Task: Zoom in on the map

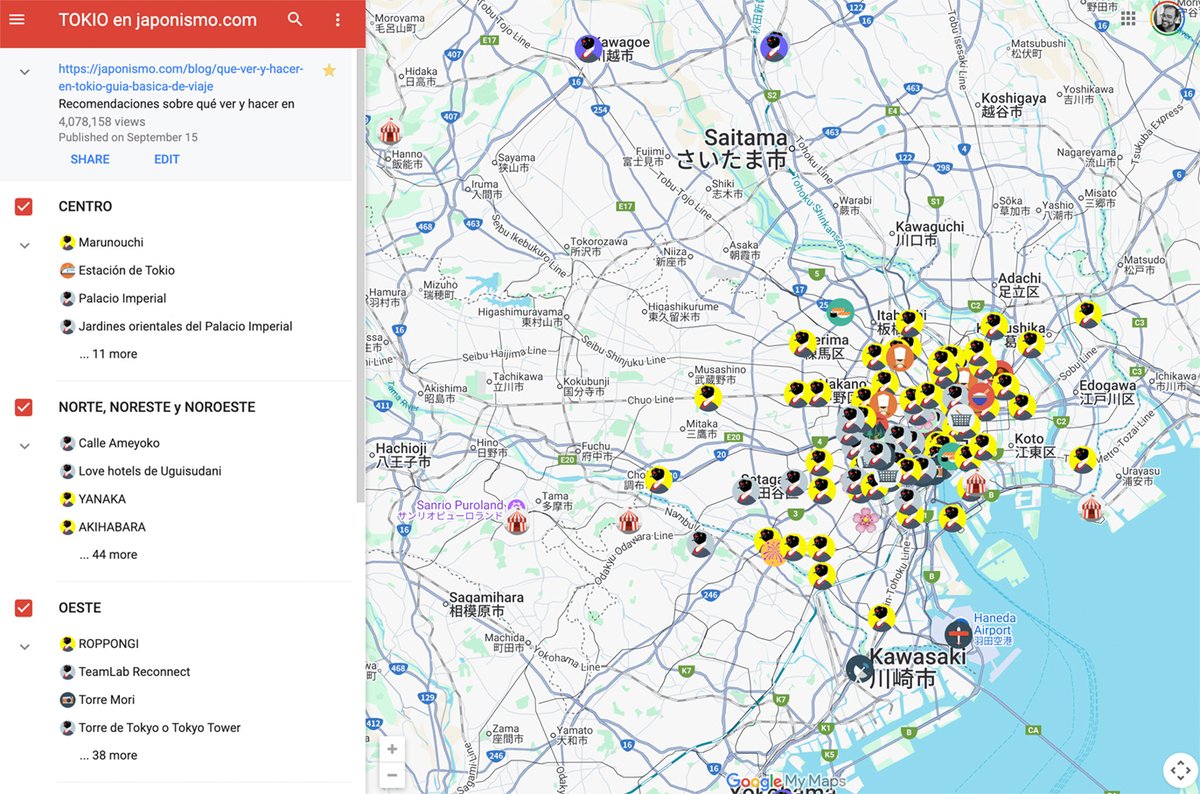Action: click(392, 749)
